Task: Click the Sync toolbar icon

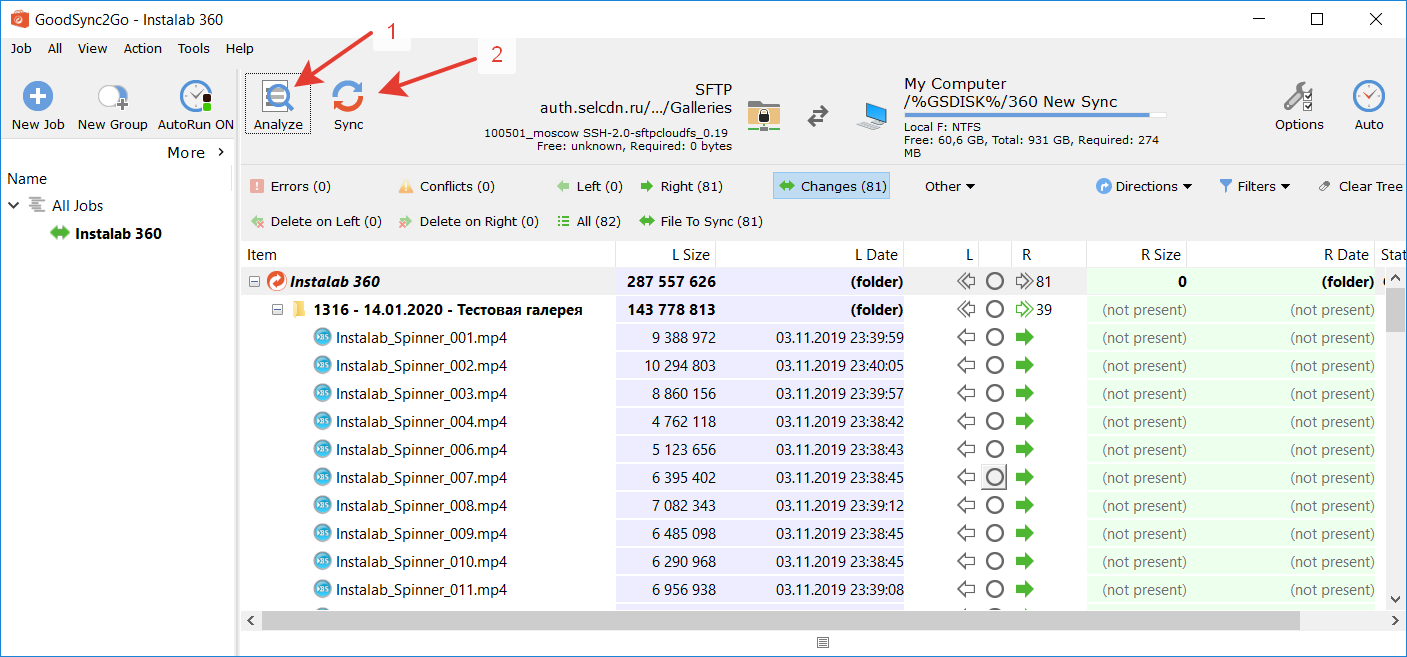Action: point(348,97)
